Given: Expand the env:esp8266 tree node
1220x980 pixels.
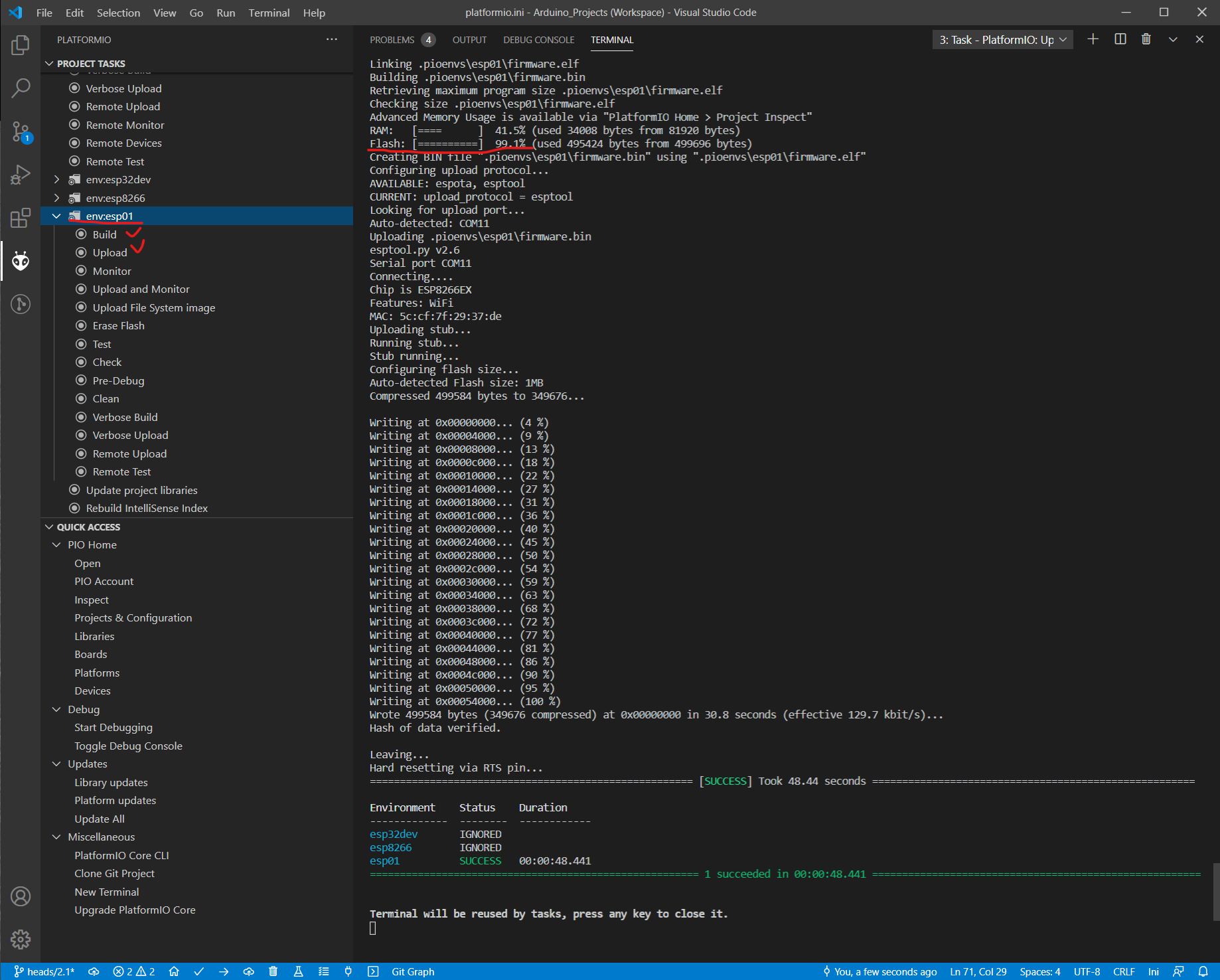Looking at the screenshot, I should pos(56,198).
